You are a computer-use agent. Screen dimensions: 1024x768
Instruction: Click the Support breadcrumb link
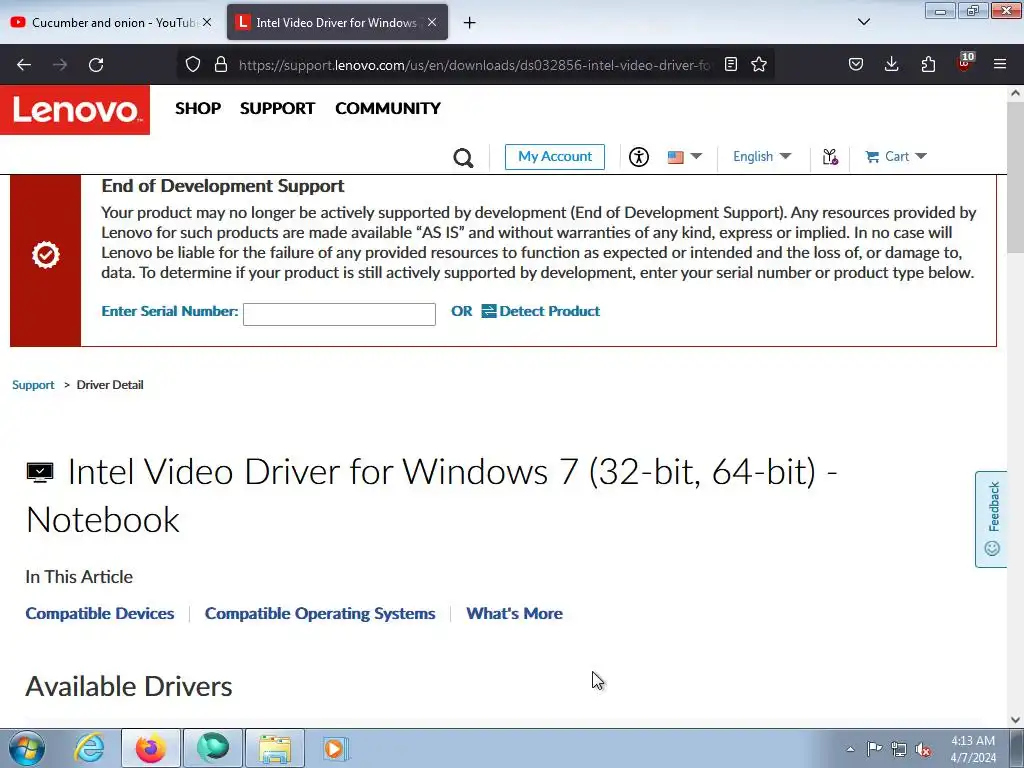pyautogui.click(x=33, y=385)
